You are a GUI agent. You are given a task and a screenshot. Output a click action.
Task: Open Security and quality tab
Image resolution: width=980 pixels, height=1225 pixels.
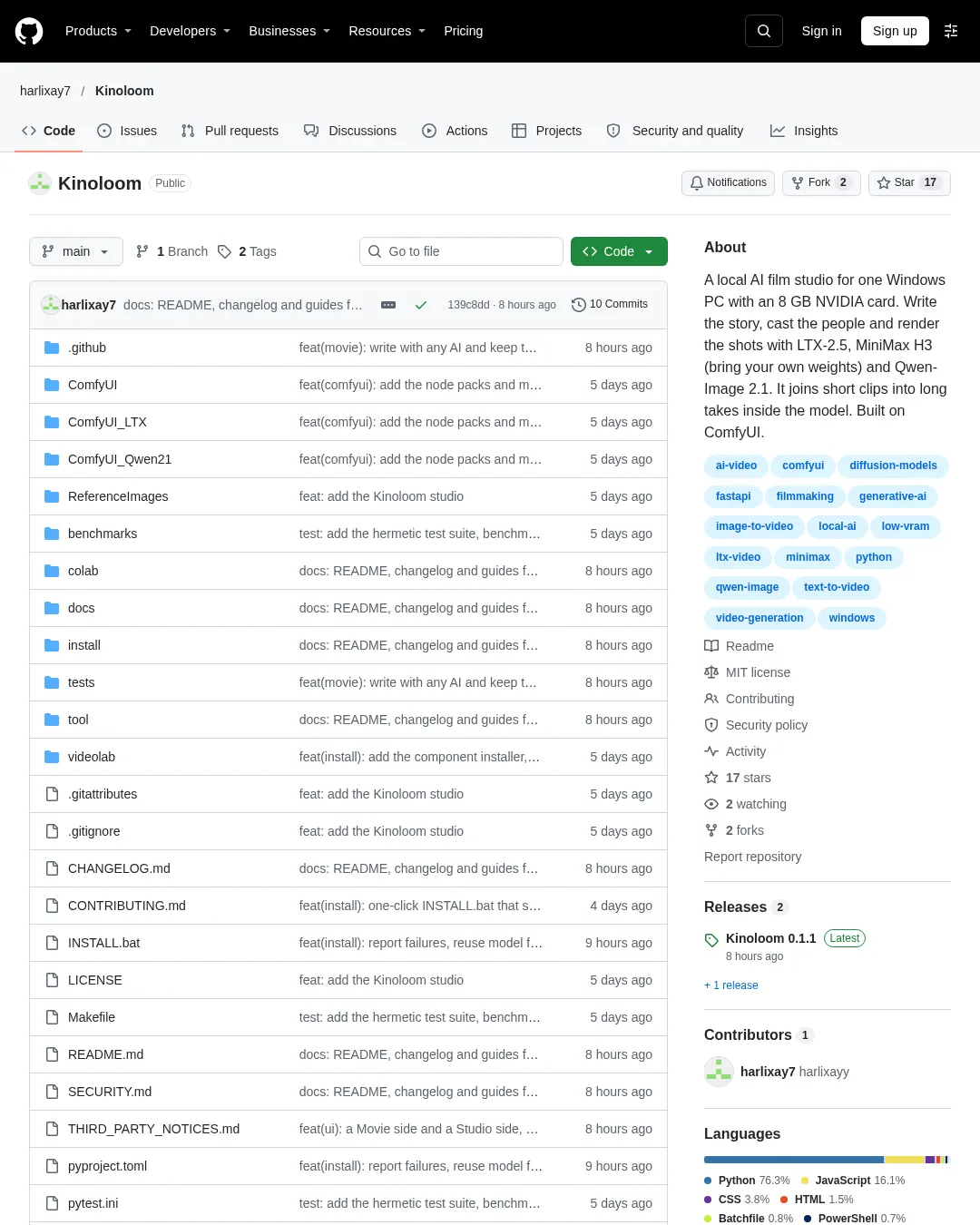tap(675, 131)
